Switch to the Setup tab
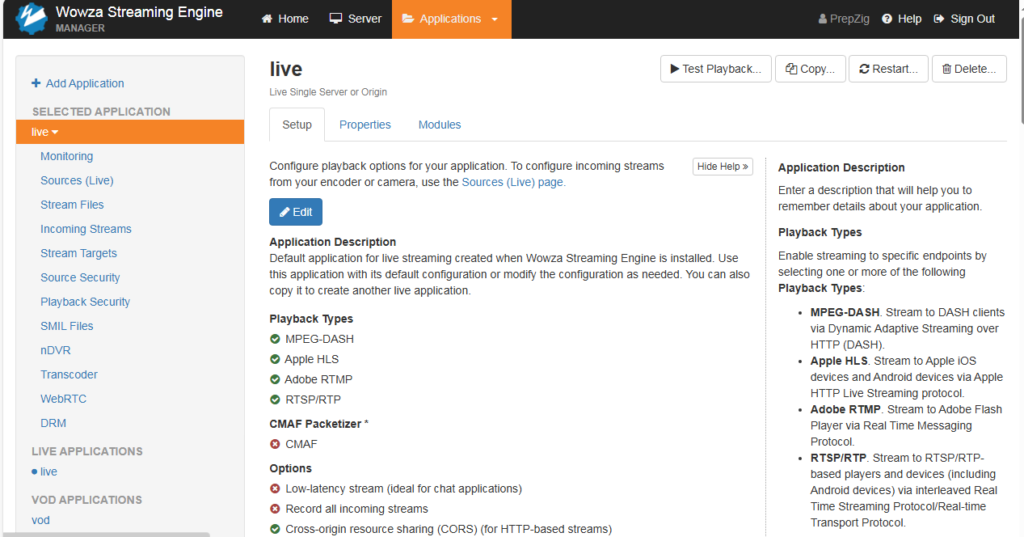 [x=296, y=125]
